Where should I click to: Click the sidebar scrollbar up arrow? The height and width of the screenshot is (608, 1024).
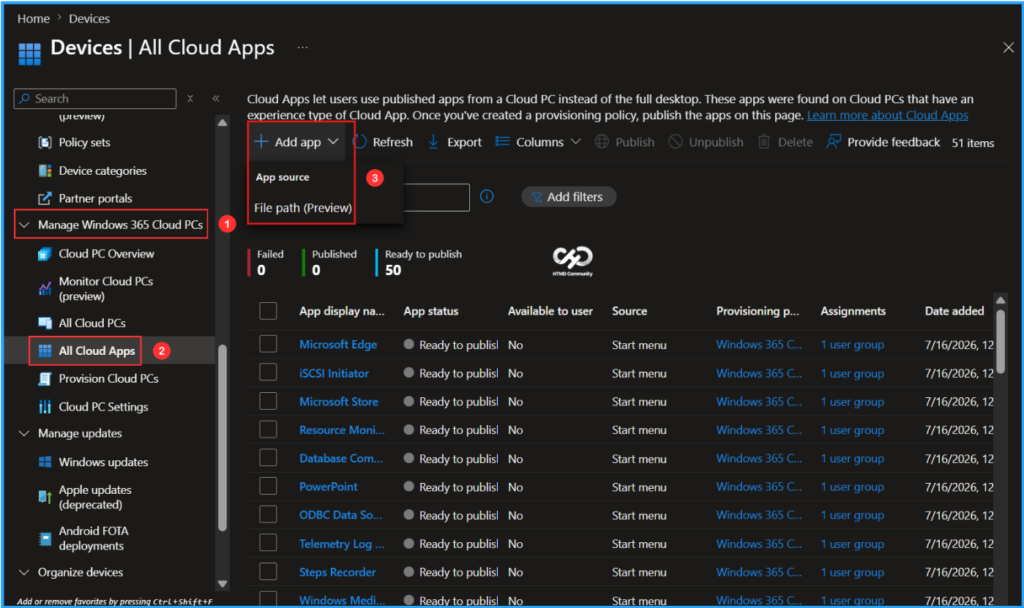pyautogui.click(x=222, y=122)
